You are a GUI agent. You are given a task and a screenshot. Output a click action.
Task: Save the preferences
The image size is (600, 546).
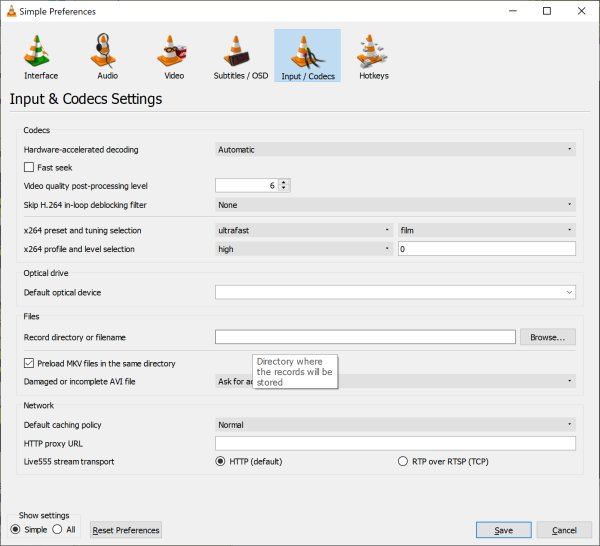[504, 530]
